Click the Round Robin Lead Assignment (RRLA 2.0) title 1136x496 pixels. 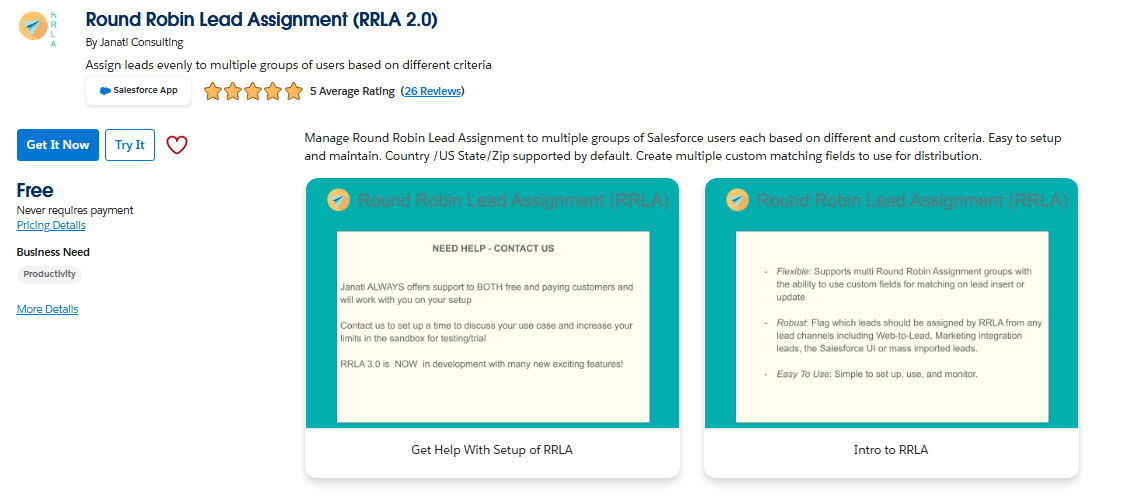[262, 20]
